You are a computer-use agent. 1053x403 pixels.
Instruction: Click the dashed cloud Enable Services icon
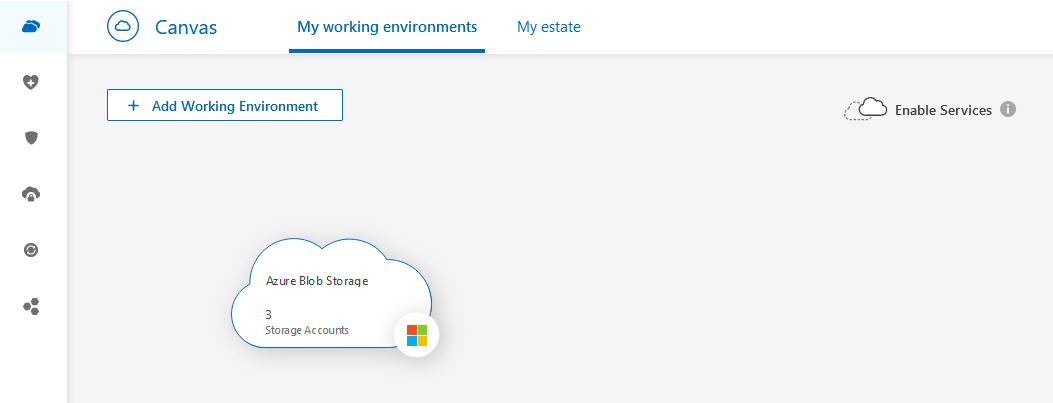pyautogui.click(x=866, y=109)
